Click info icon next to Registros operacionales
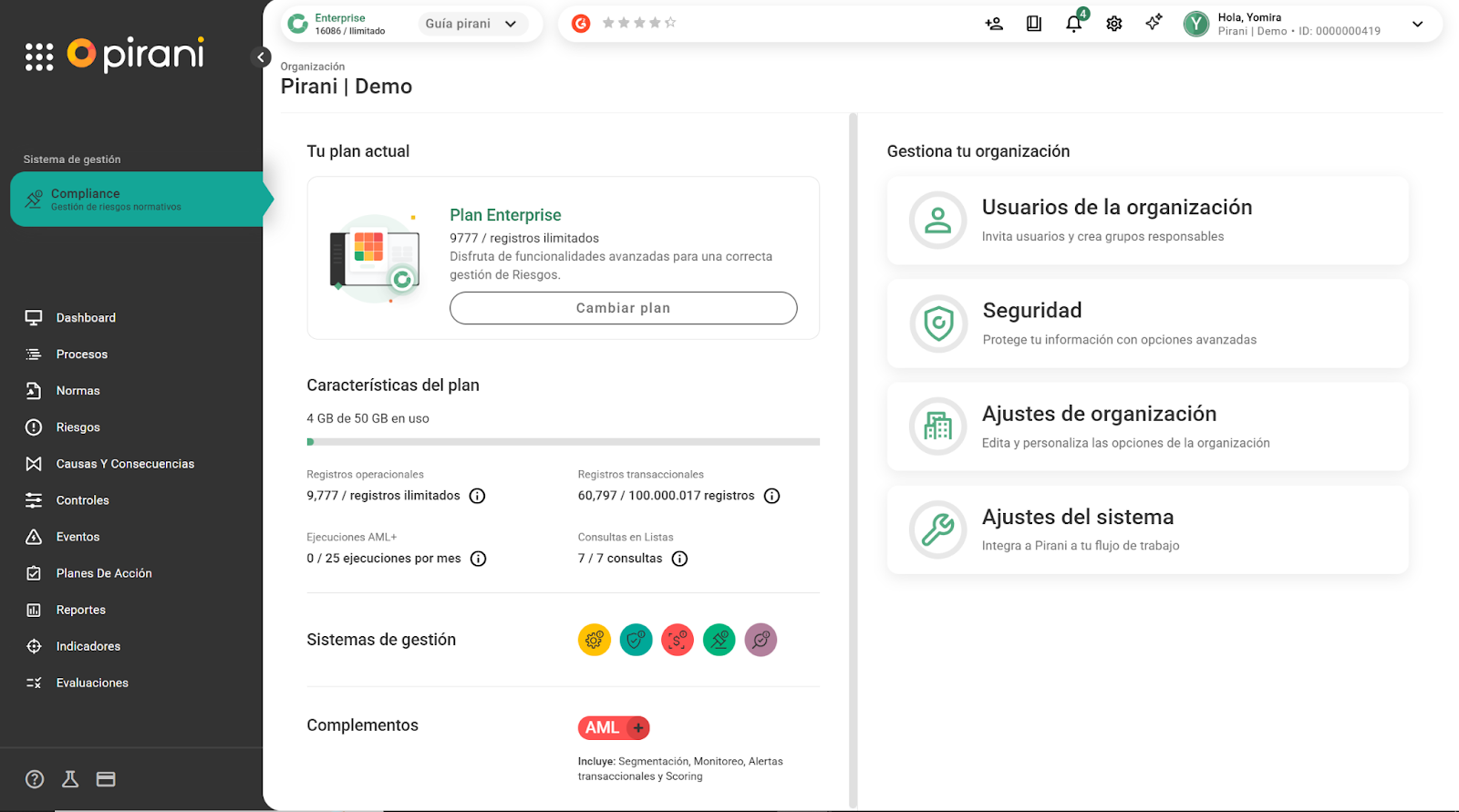This screenshot has width=1459, height=812. (477, 496)
